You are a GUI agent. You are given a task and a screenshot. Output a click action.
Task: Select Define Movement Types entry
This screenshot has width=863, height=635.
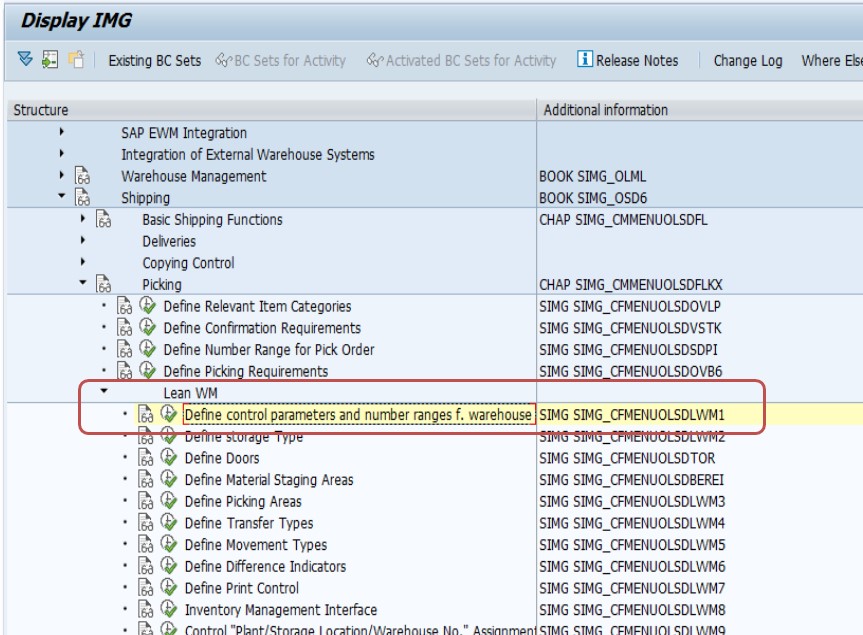click(256, 545)
